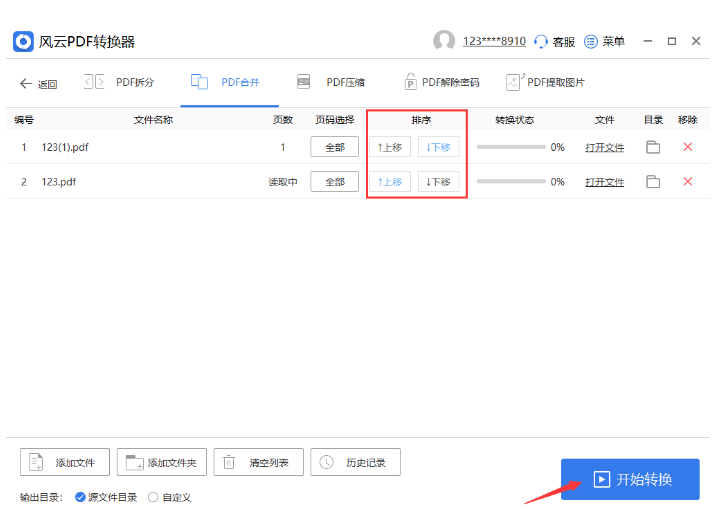Click 下移 for 123(1).pdf
This screenshot has height=517, width=722.
click(438, 147)
